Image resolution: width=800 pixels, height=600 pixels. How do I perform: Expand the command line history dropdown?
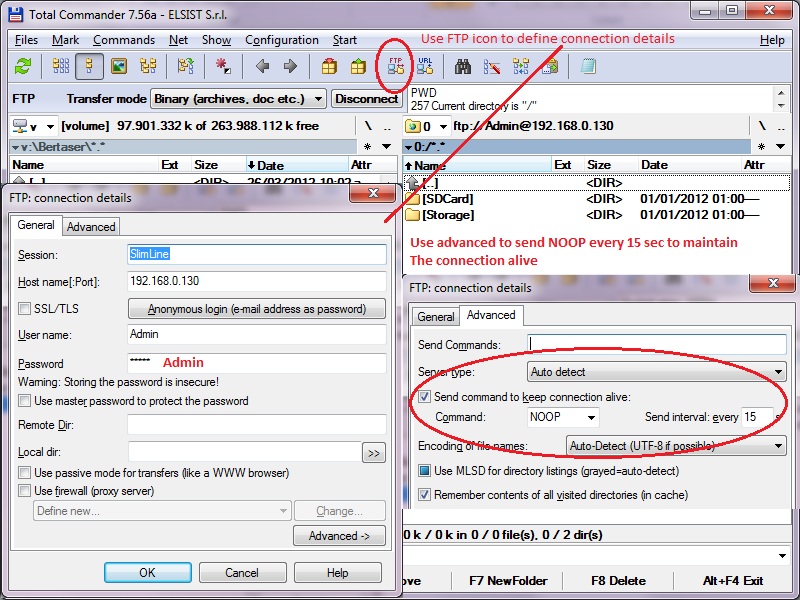[782, 555]
